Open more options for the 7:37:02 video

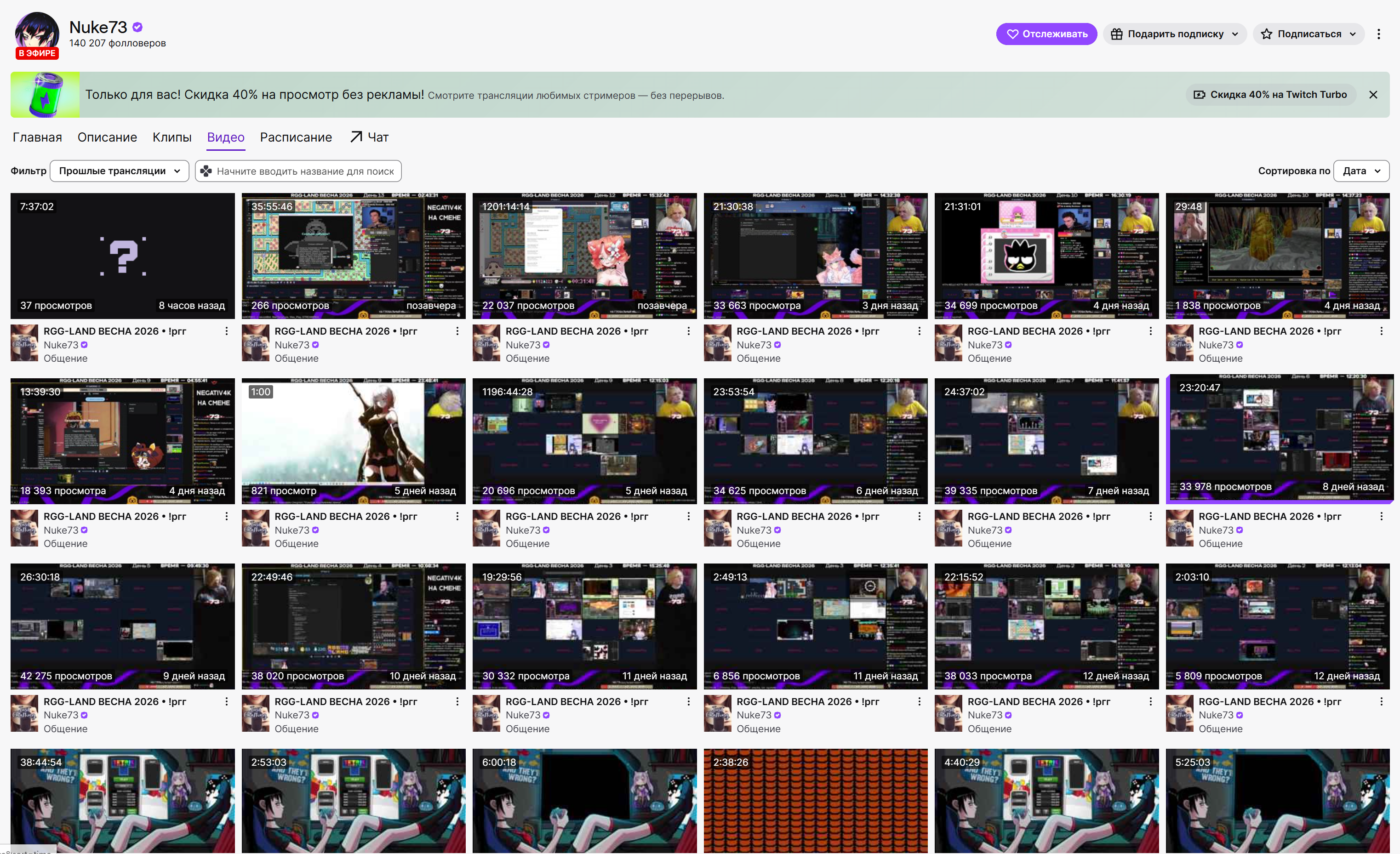226,330
